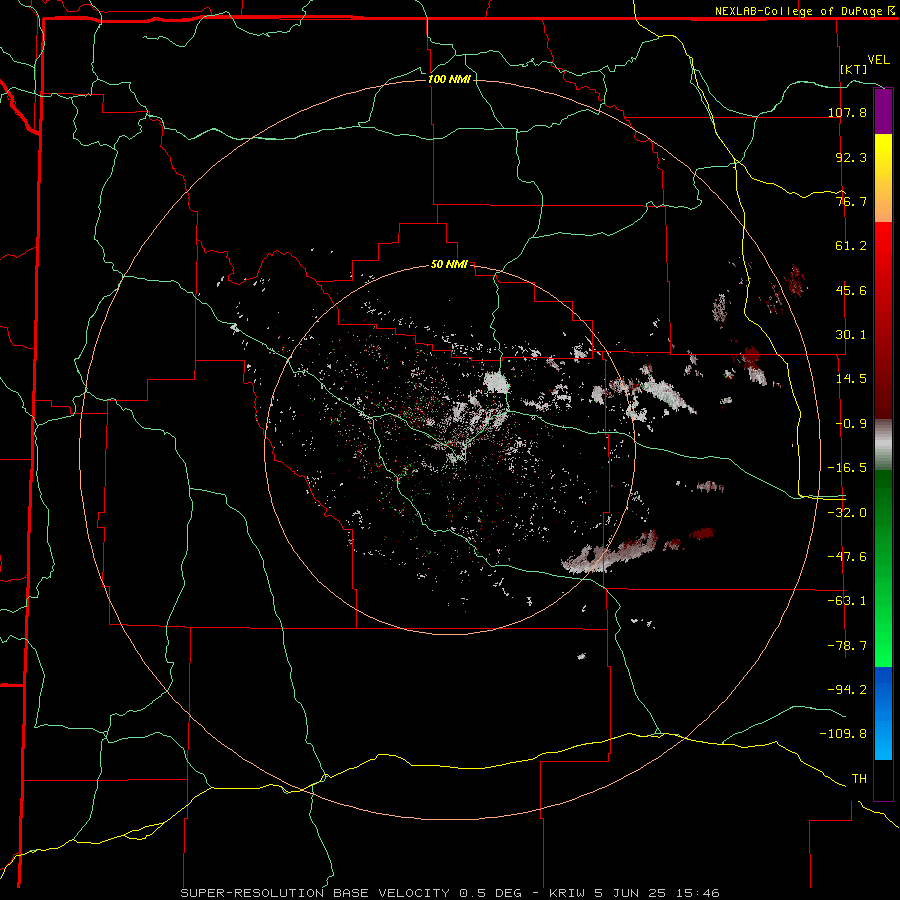Click the KRIW 5 JUN 25 15:46 timestamp

[x=634, y=893]
